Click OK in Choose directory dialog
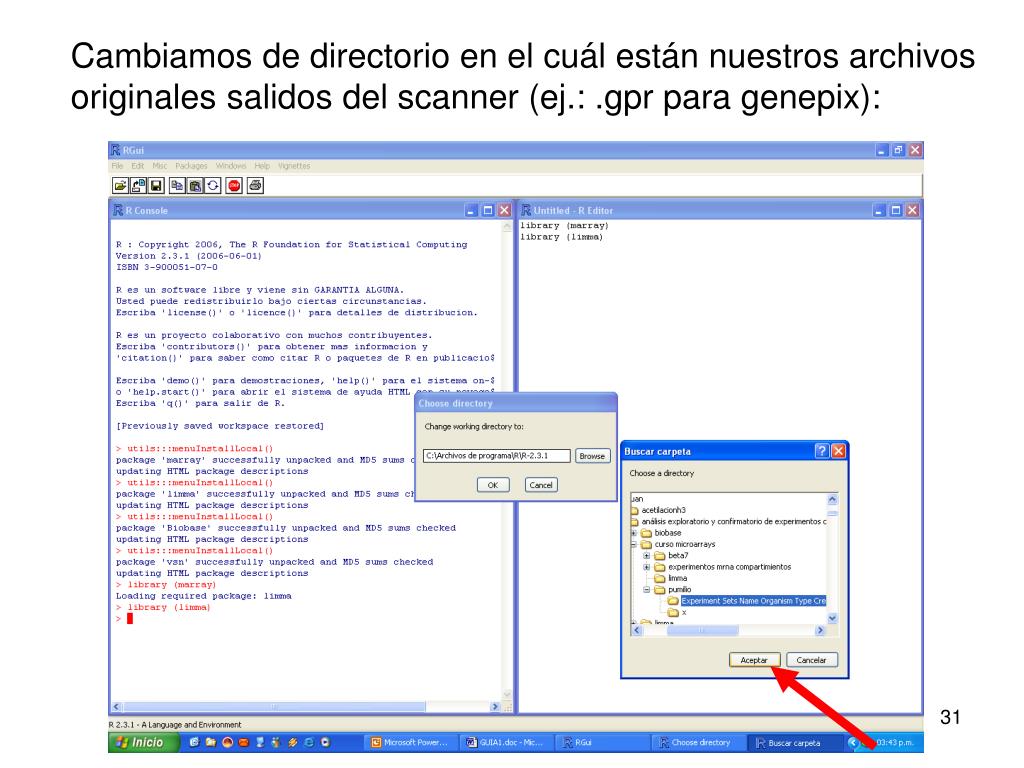The height and width of the screenshot is (768, 1024). click(493, 485)
